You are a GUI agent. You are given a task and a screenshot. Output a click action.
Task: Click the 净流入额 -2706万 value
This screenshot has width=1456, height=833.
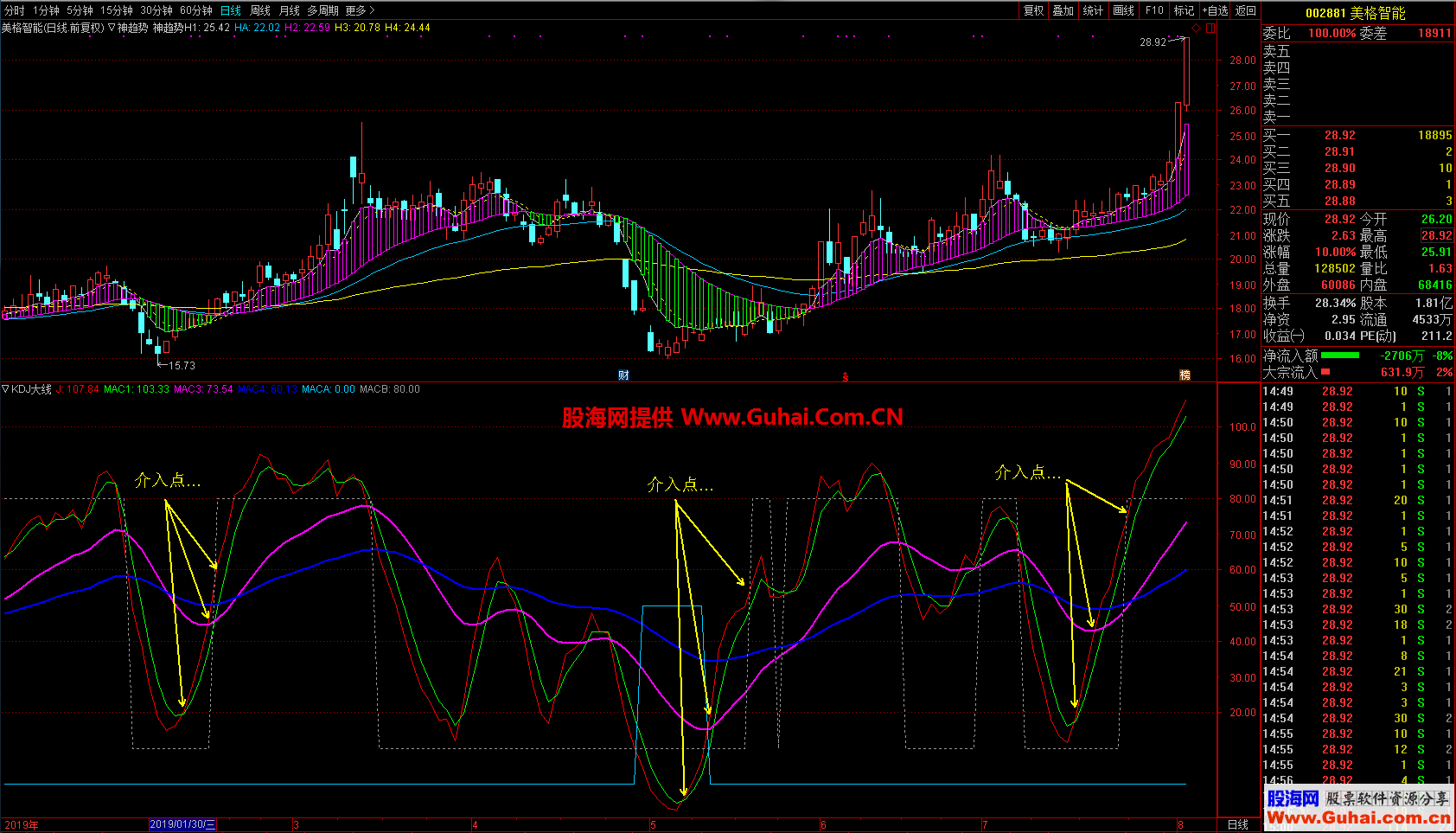pos(1402,356)
